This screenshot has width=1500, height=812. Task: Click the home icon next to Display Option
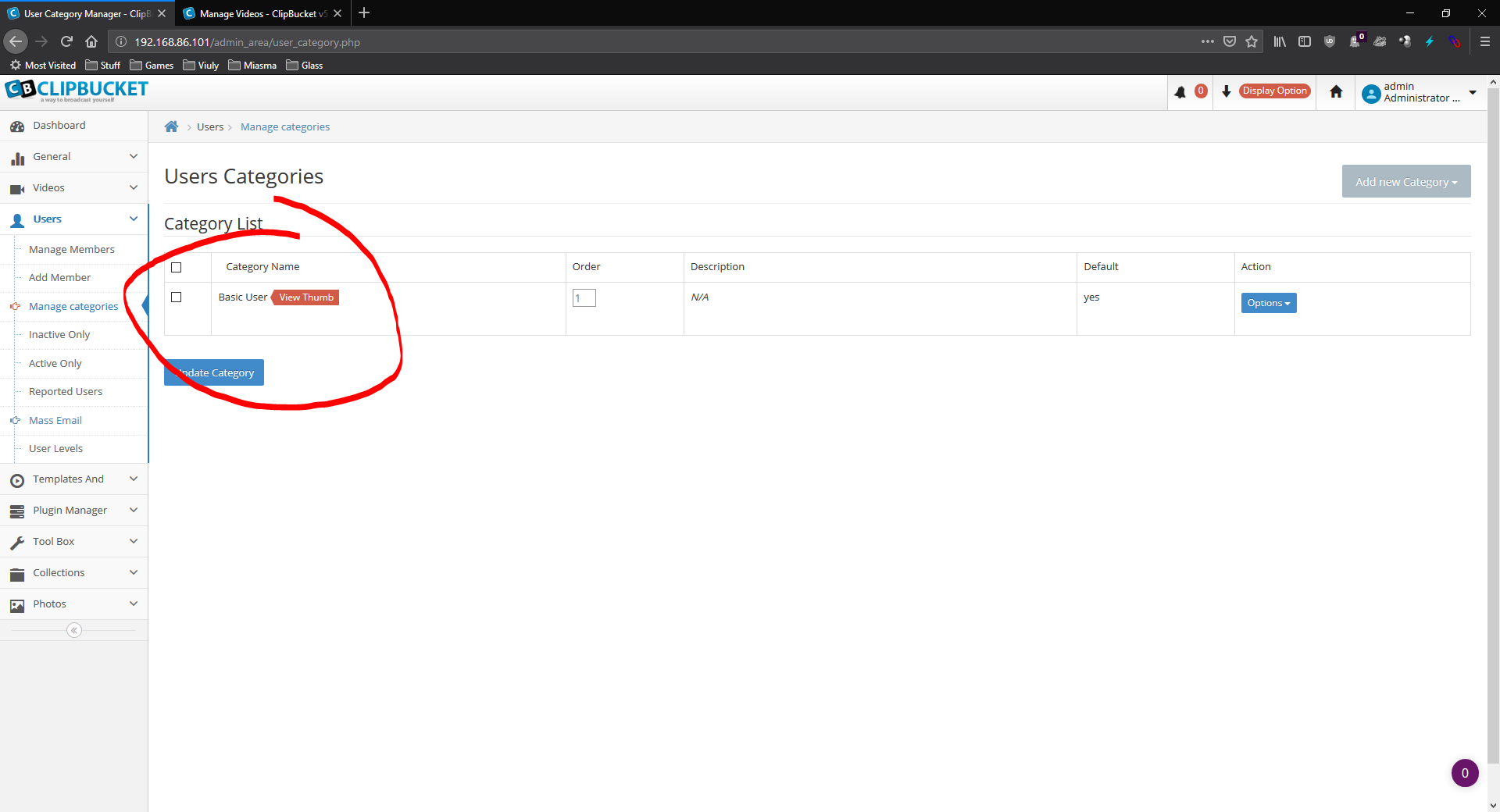[1335, 92]
